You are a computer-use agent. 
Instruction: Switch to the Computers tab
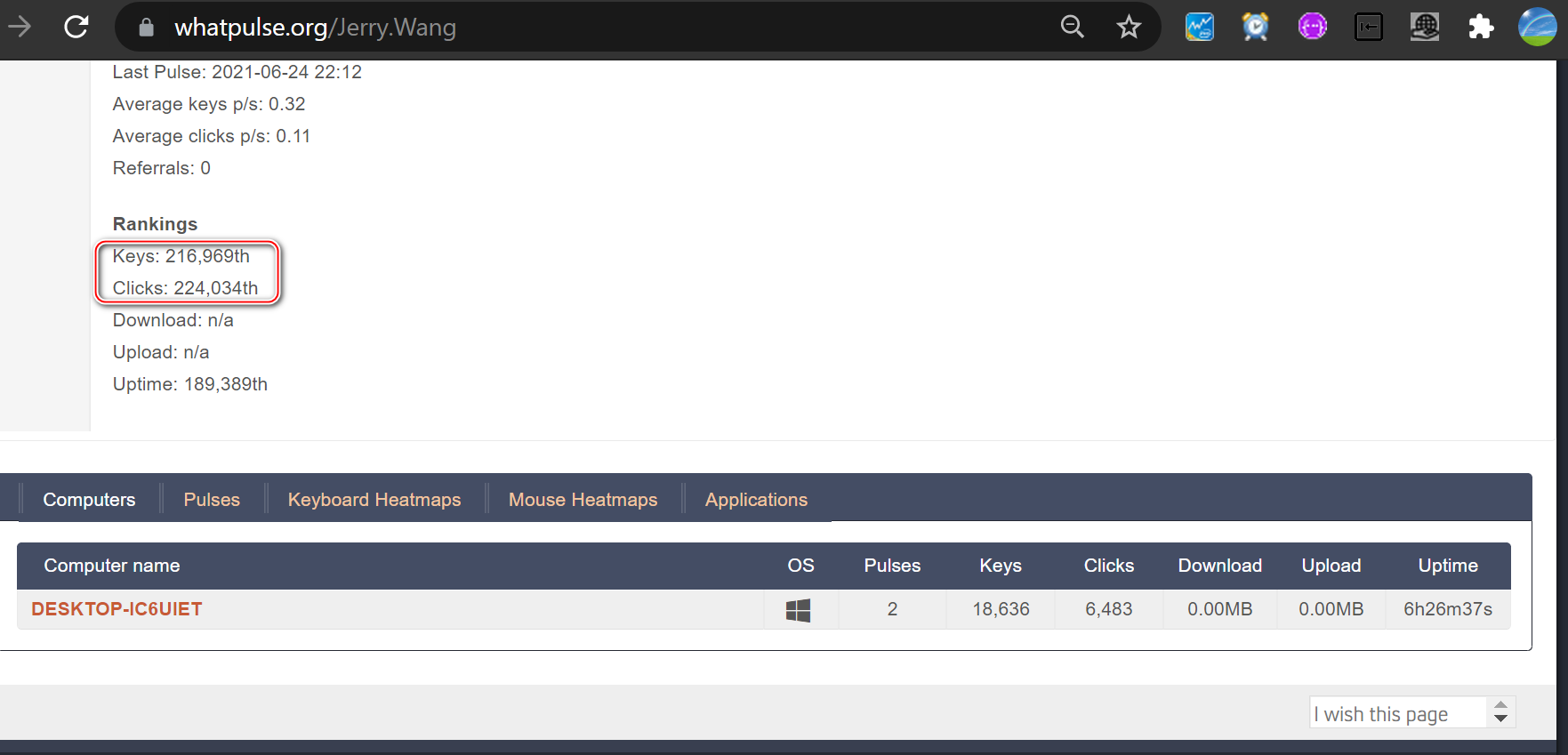[89, 500]
